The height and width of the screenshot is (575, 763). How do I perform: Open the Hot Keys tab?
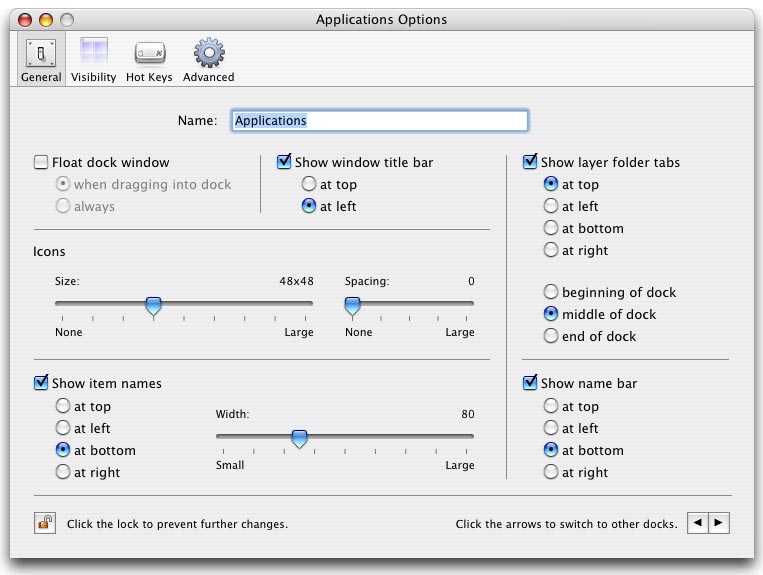149,59
